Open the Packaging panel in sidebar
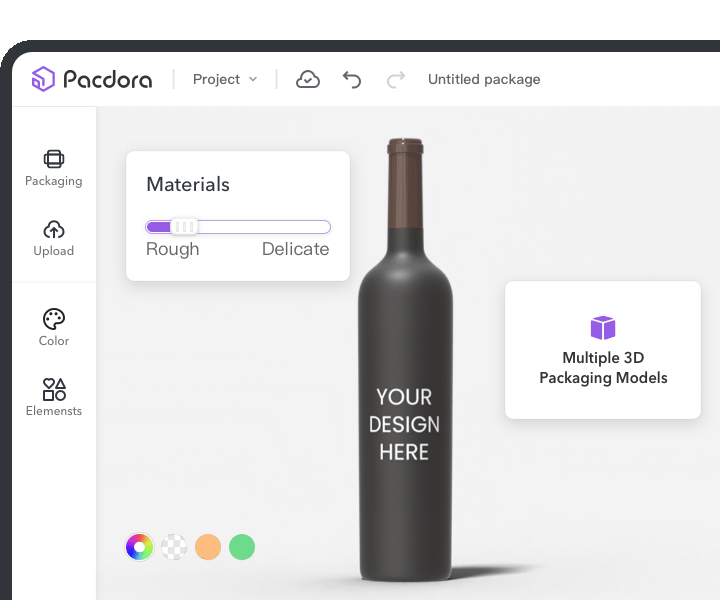The image size is (720, 600). click(x=54, y=167)
